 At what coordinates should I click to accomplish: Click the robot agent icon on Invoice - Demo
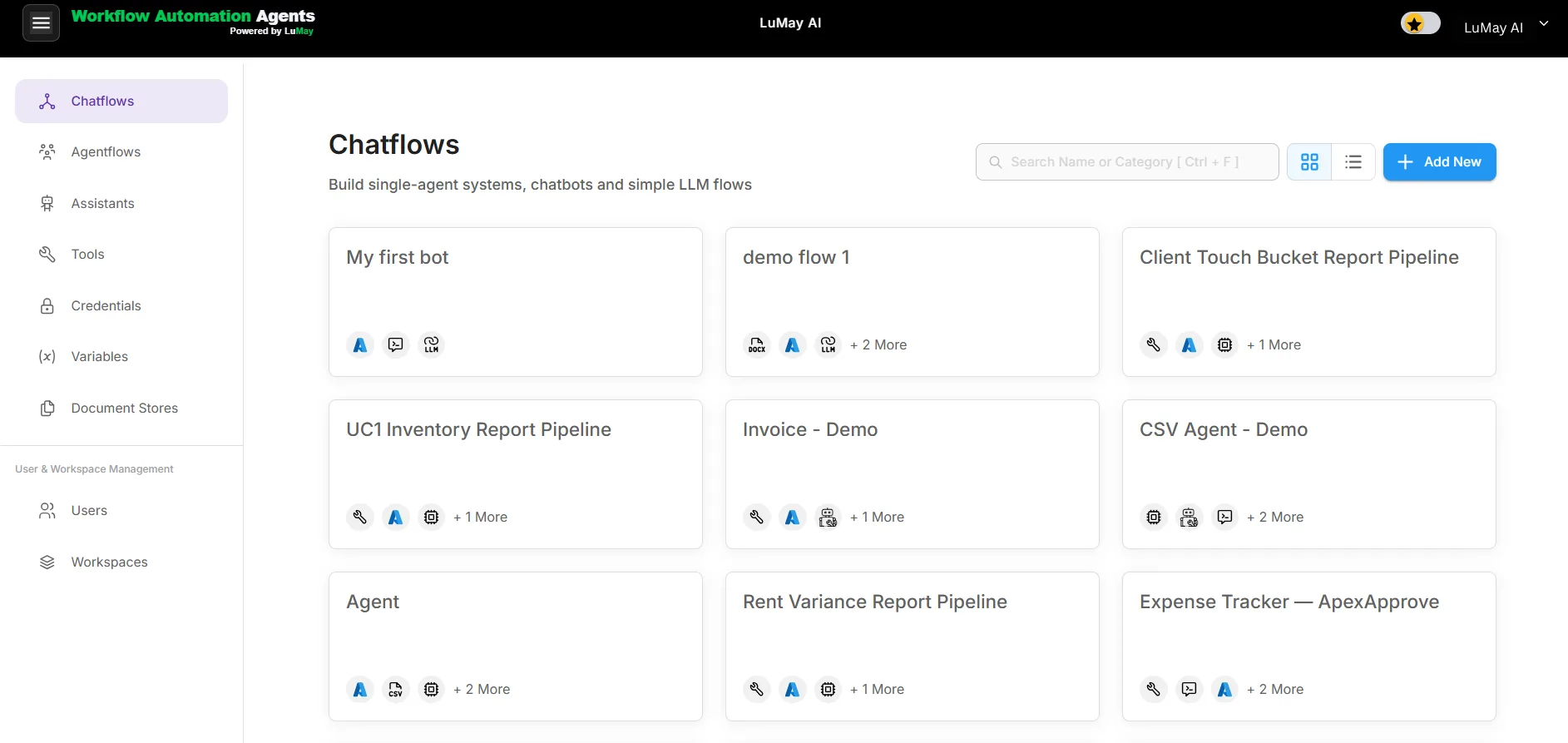pos(829,517)
